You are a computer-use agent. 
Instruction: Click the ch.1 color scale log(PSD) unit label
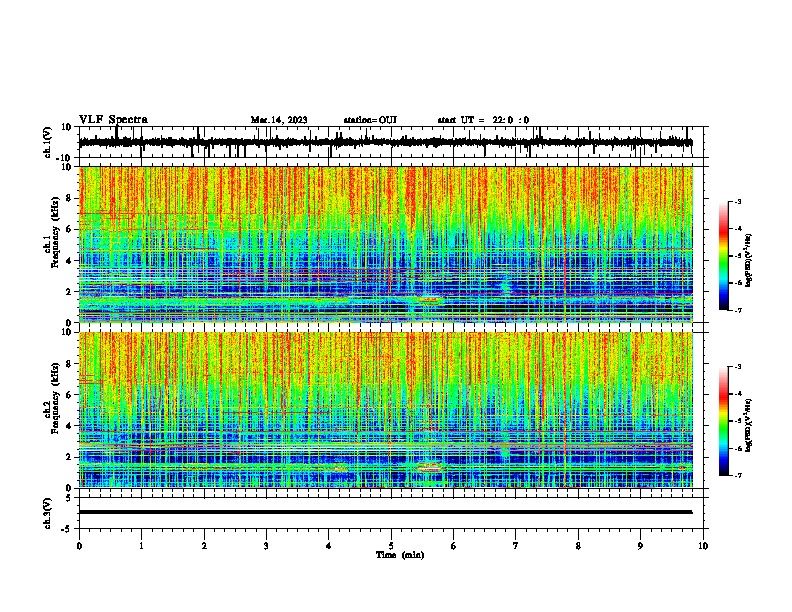[x=749, y=261]
